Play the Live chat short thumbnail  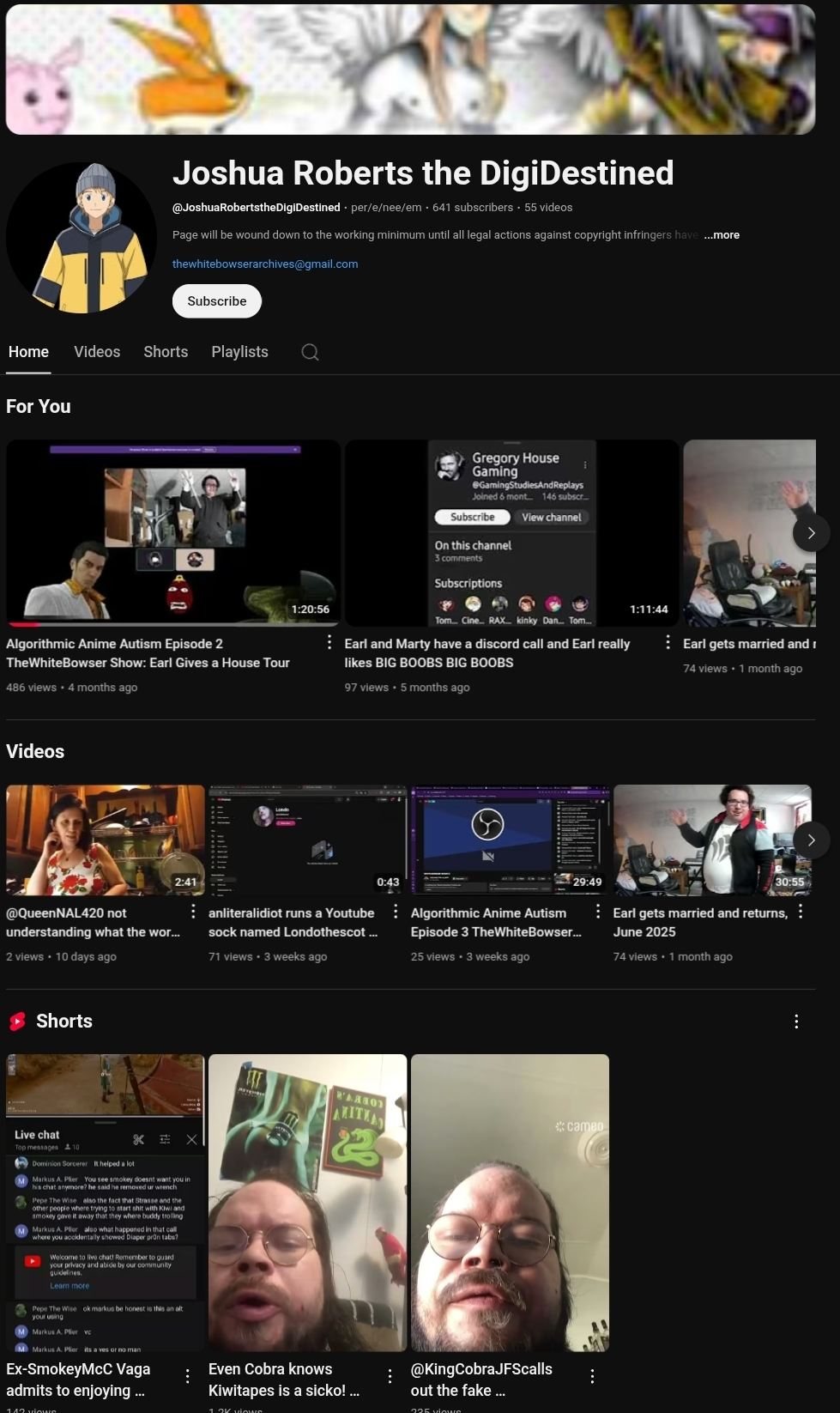point(106,1203)
